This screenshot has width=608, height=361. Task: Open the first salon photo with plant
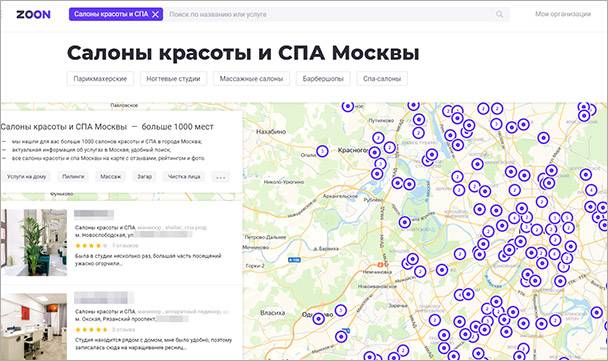click(34, 242)
